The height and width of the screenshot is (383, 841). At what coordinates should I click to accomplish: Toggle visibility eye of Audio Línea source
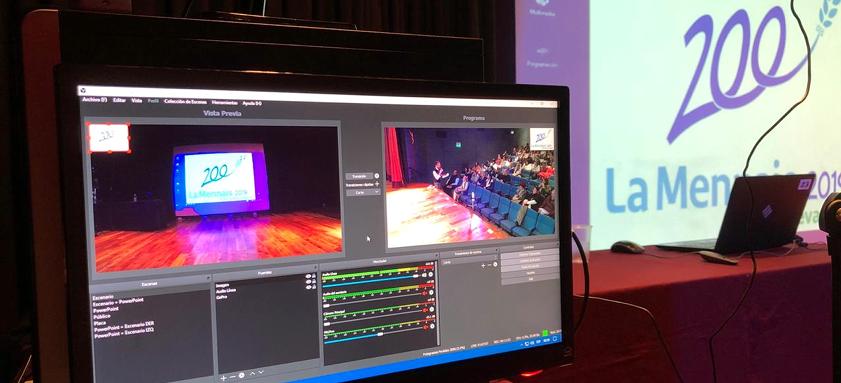tap(308, 282)
